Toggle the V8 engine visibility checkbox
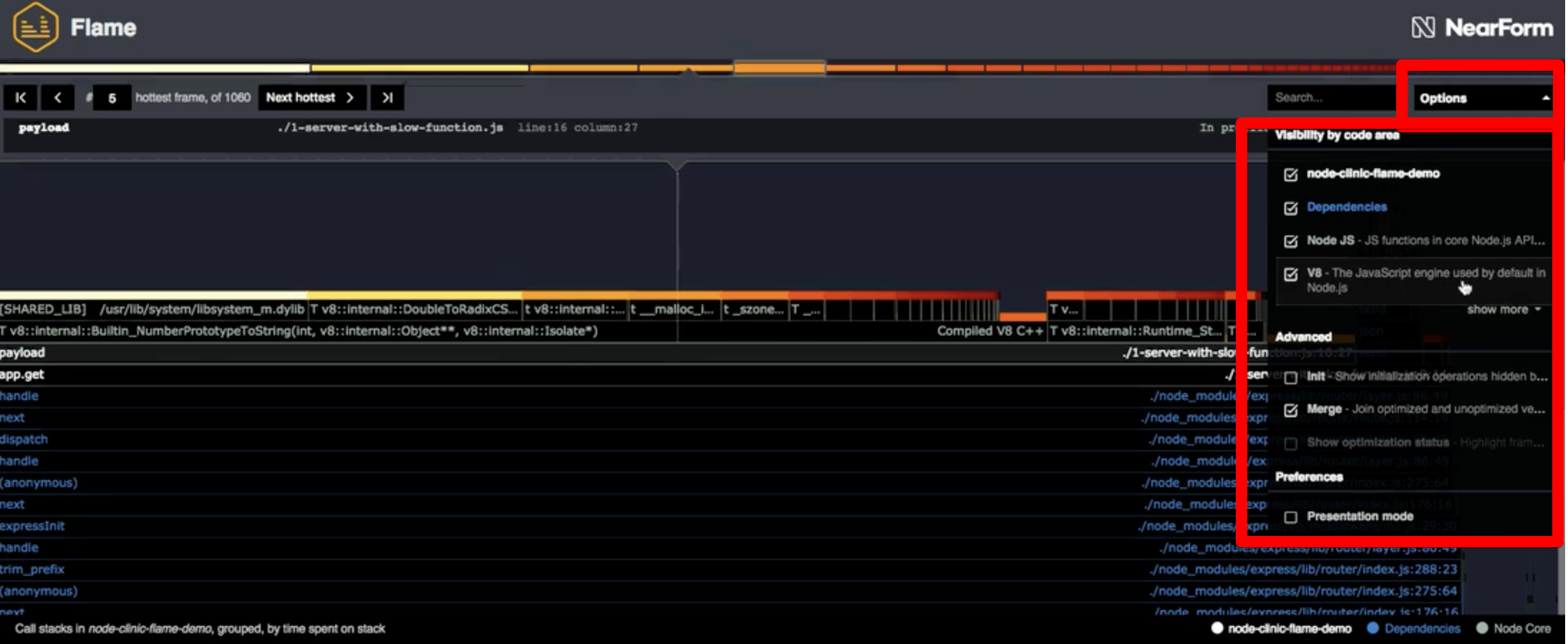Viewport: 1568px width, 644px height. click(1291, 274)
